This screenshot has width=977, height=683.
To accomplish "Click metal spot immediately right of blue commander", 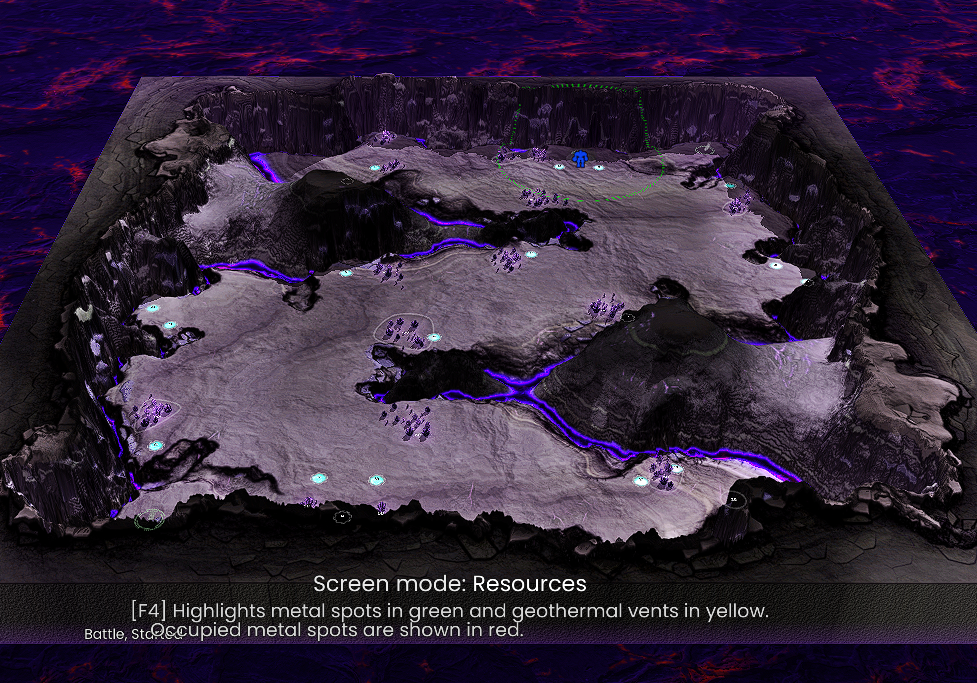I will 599,167.
